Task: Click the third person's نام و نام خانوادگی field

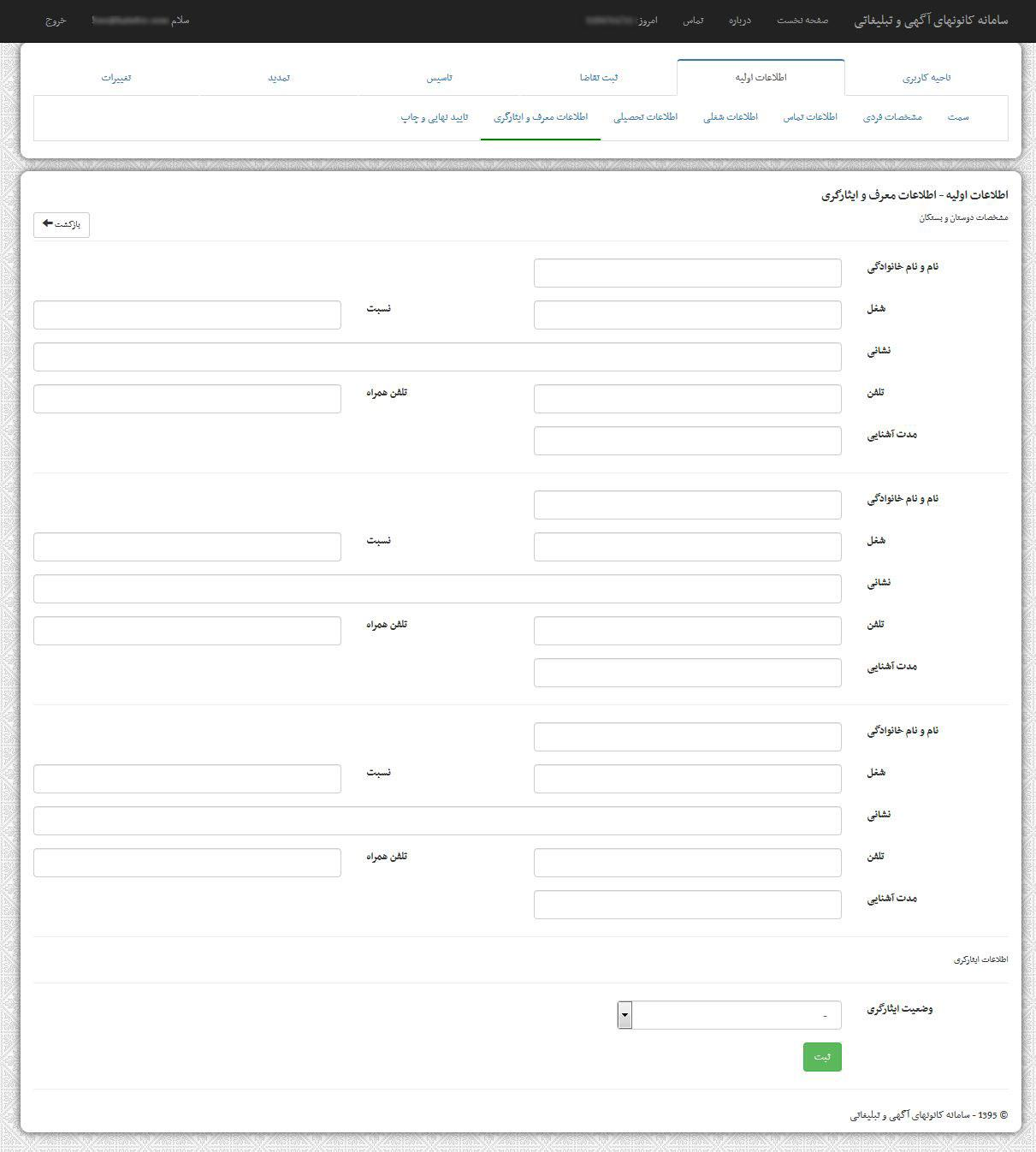Action: coord(688,737)
